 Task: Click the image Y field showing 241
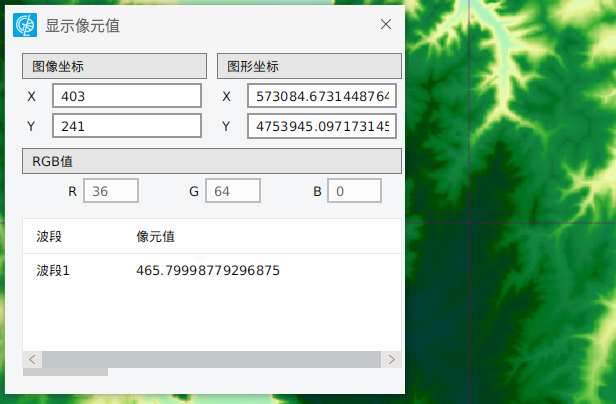127,127
